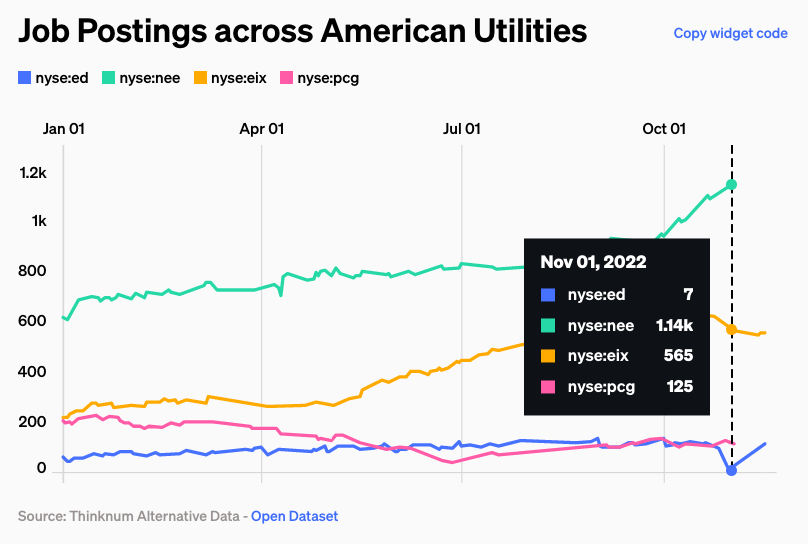
Task: Click the Oct 01 axis label
Action: coord(664,129)
